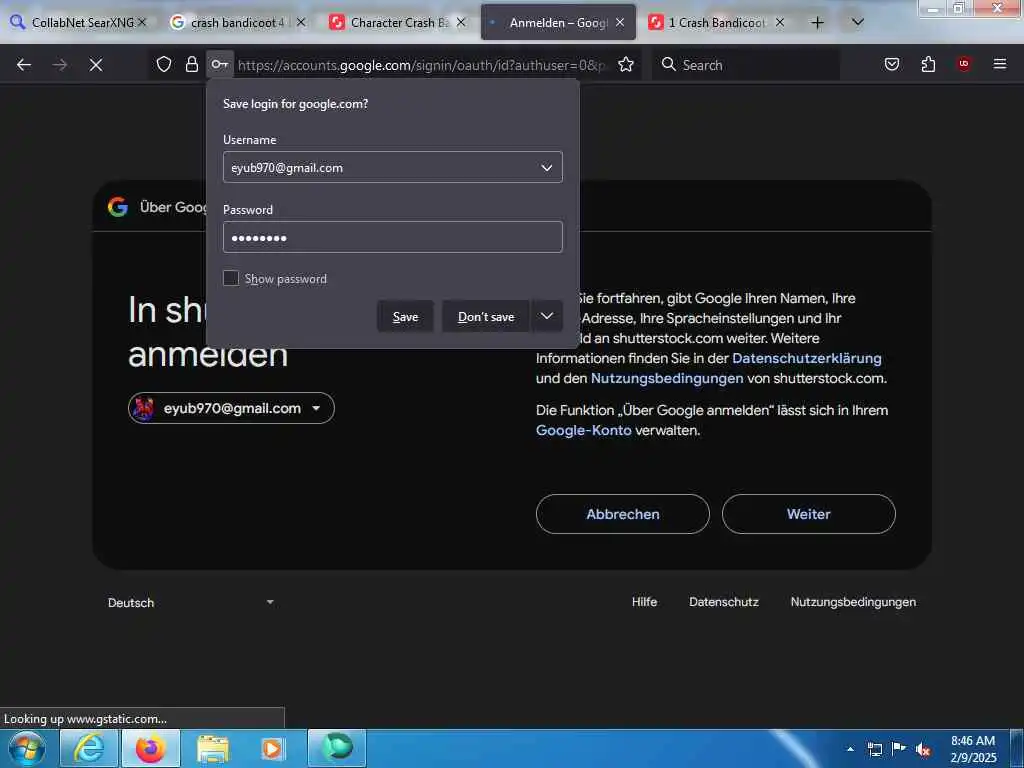This screenshot has height=768, width=1024.
Task: List all tabs with chevron
Action: pos(858,22)
